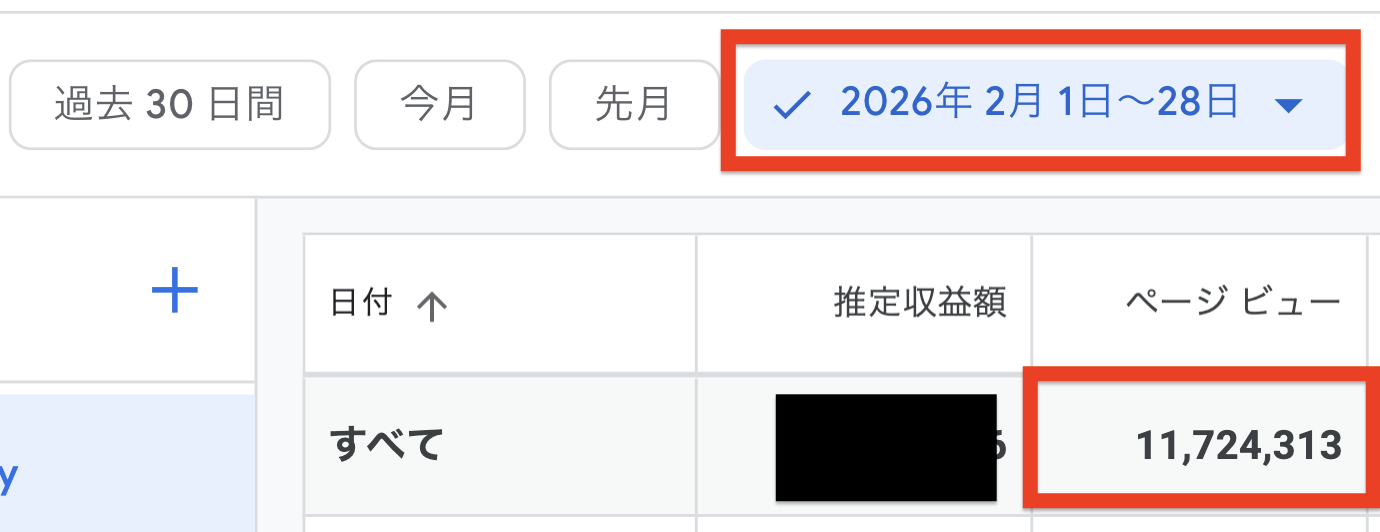Image resolution: width=1380 pixels, height=532 pixels.
Task: Click the 11,724,313 page views value
Action: [1238, 445]
